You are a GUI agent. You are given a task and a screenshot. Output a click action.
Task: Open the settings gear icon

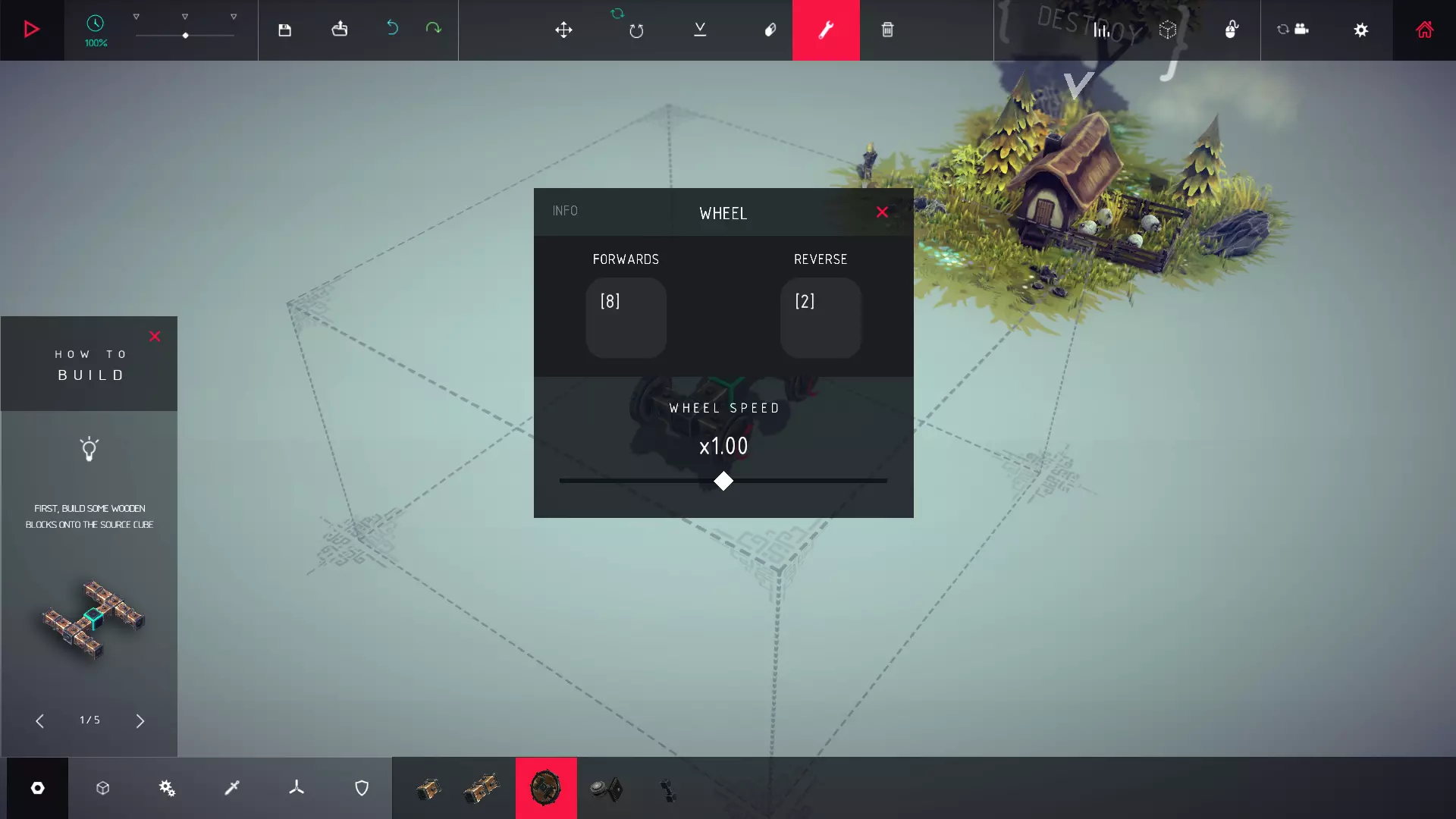1361,30
